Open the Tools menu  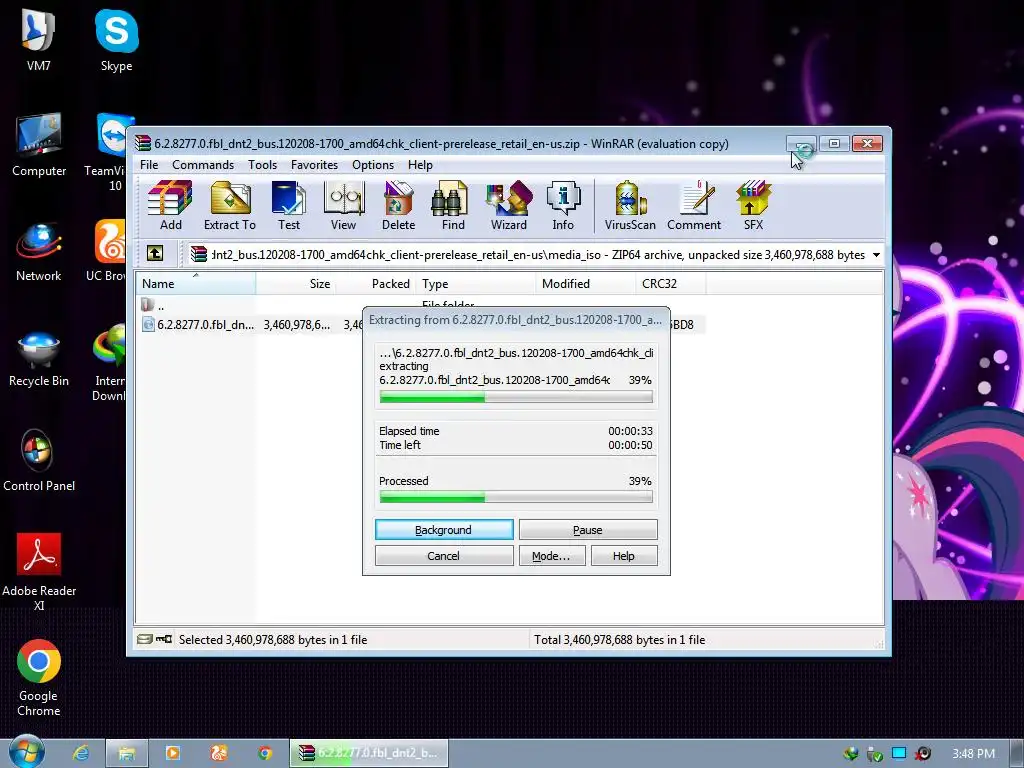(x=263, y=165)
